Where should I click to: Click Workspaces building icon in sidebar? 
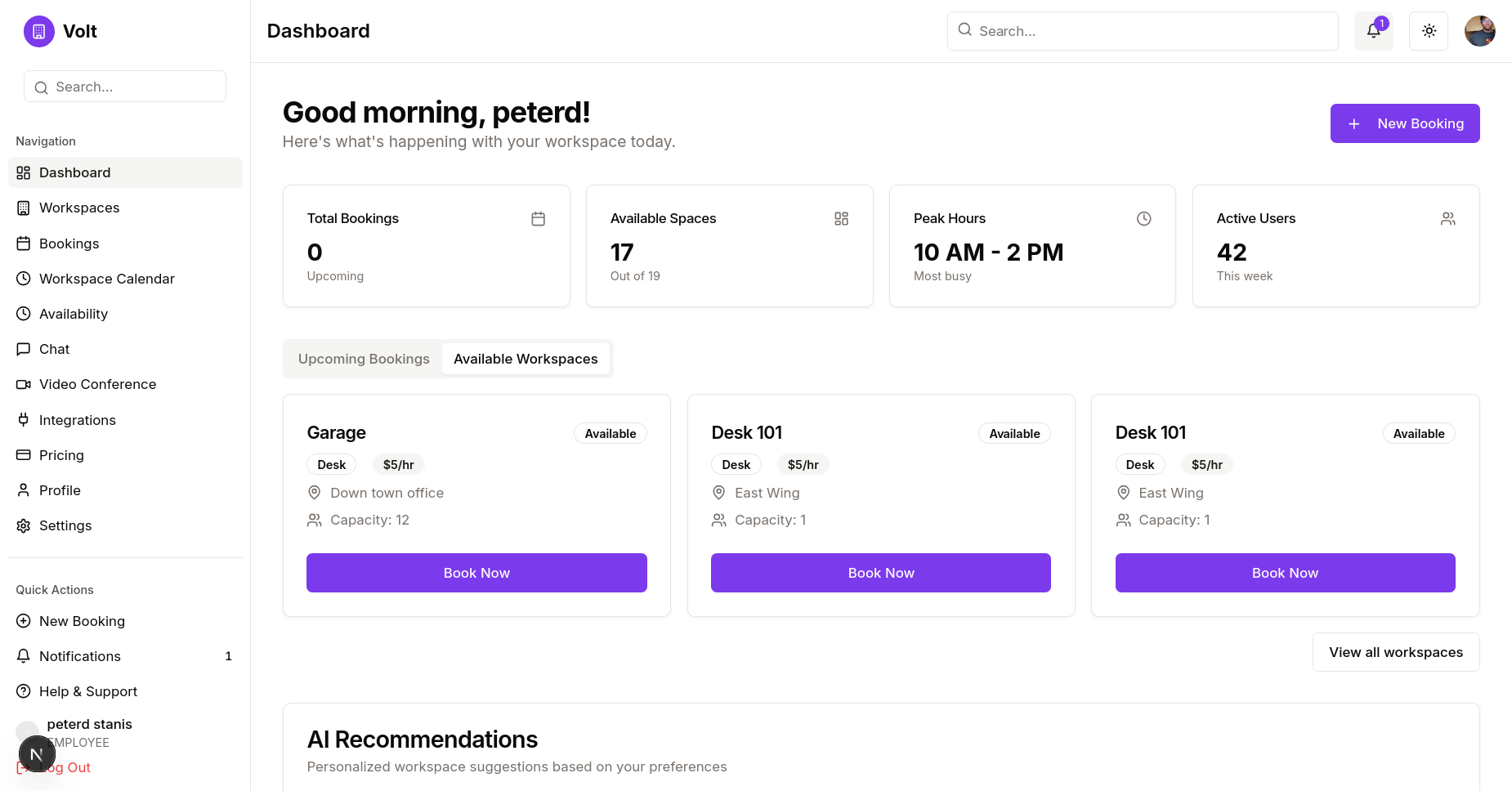pyautogui.click(x=24, y=208)
